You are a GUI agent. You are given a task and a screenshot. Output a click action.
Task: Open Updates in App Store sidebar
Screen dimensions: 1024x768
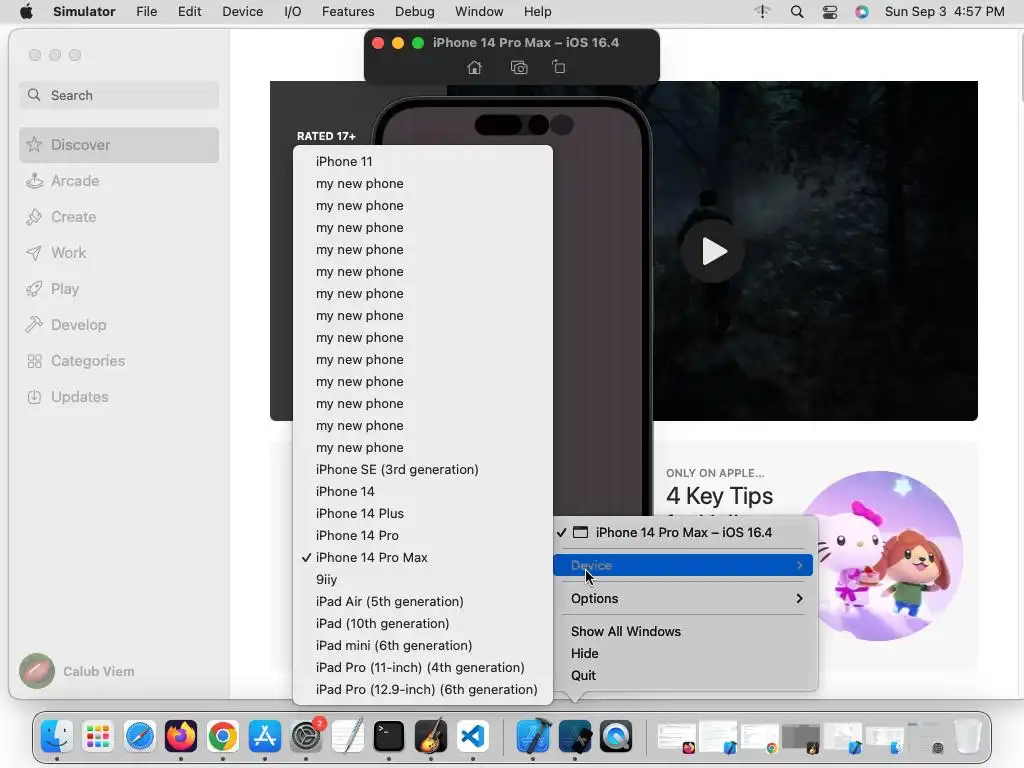pyautogui.click(x=119, y=396)
